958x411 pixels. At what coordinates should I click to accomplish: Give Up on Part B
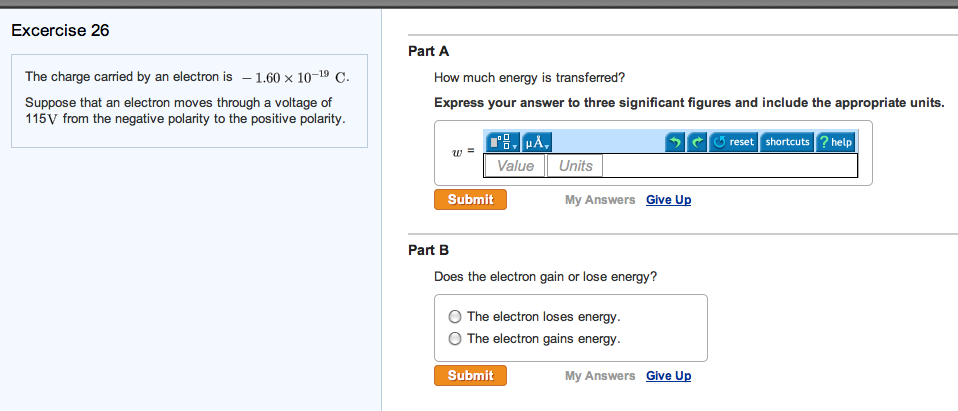(668, 376)
